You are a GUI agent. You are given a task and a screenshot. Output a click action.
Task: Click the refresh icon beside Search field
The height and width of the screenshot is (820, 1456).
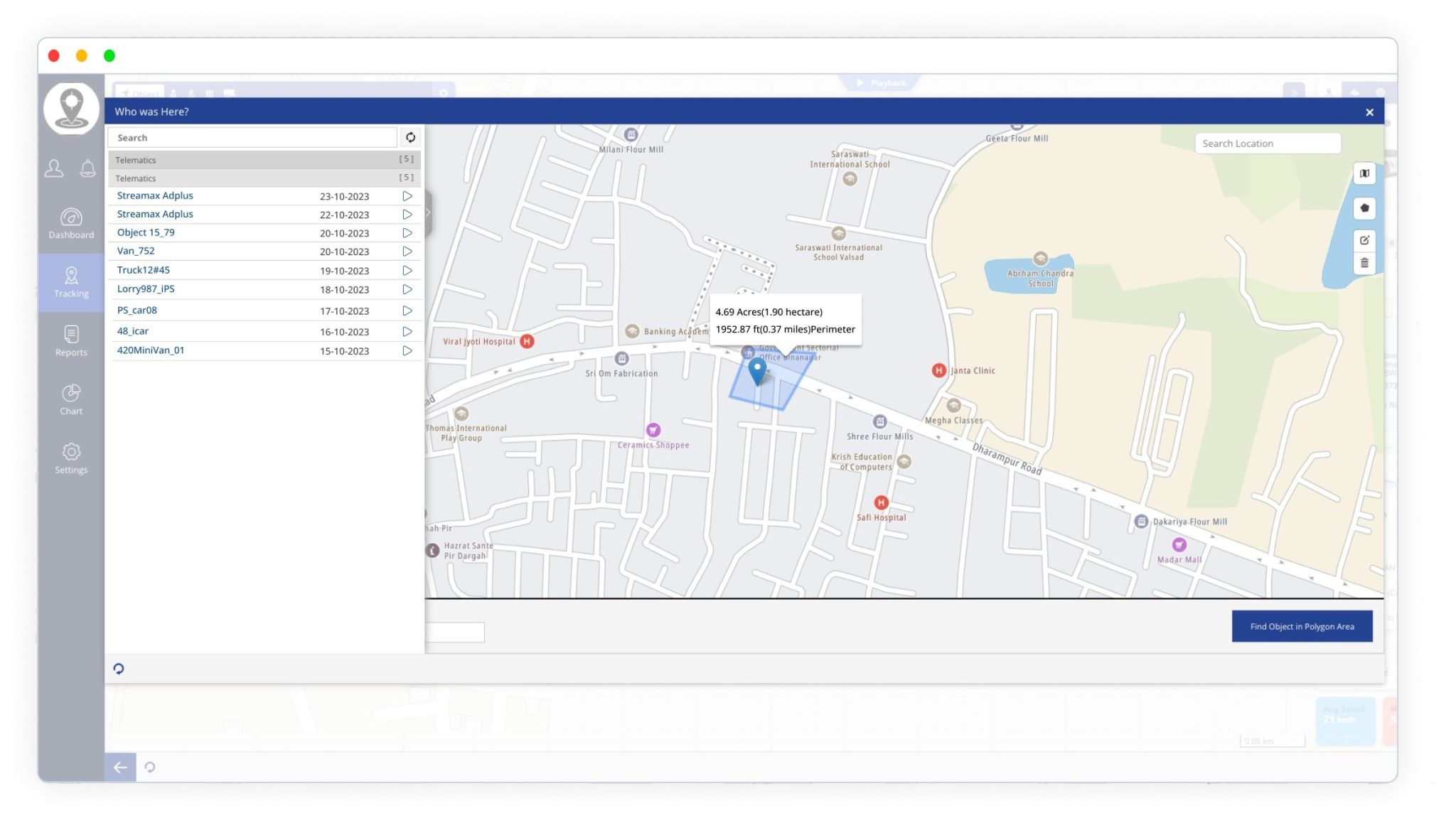pos(410,137)
